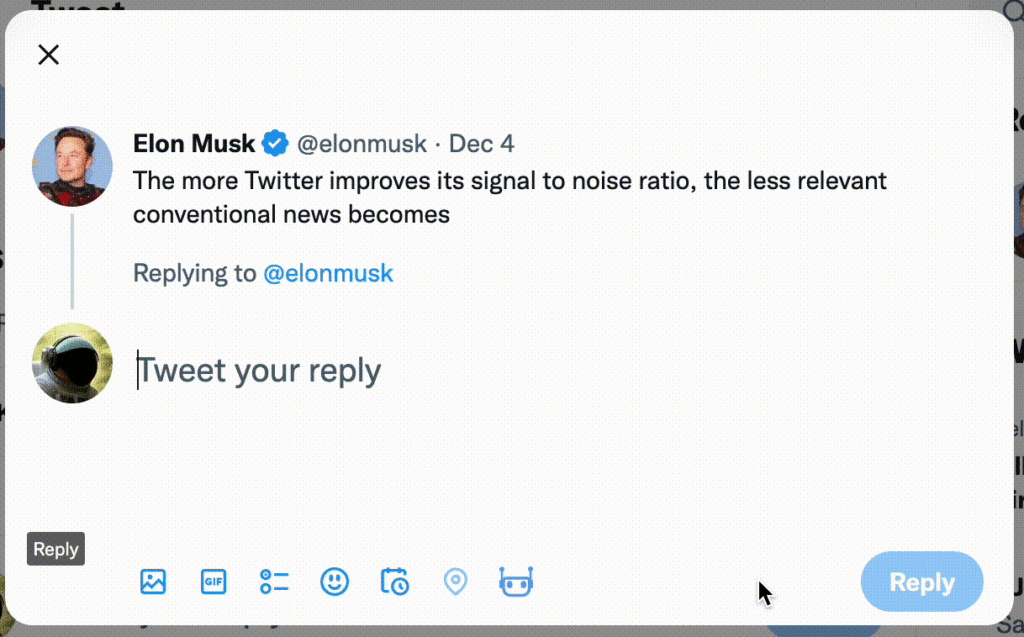Close the reply dialog with the X
Image resolution: width=1024 pixels, height=637 pixels.
(x=48, y=55)
